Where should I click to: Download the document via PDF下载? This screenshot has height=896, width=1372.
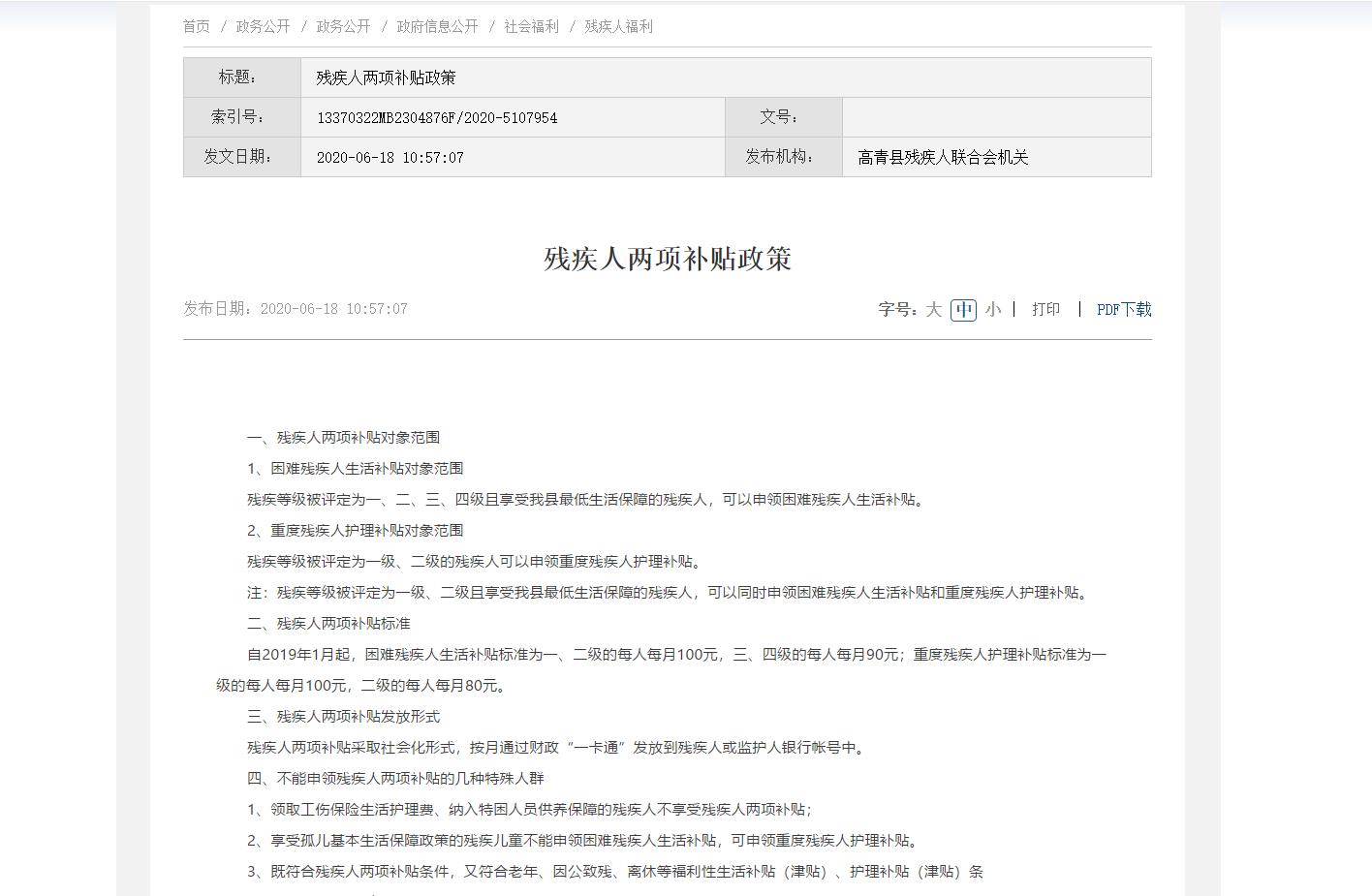point(1124,309)
